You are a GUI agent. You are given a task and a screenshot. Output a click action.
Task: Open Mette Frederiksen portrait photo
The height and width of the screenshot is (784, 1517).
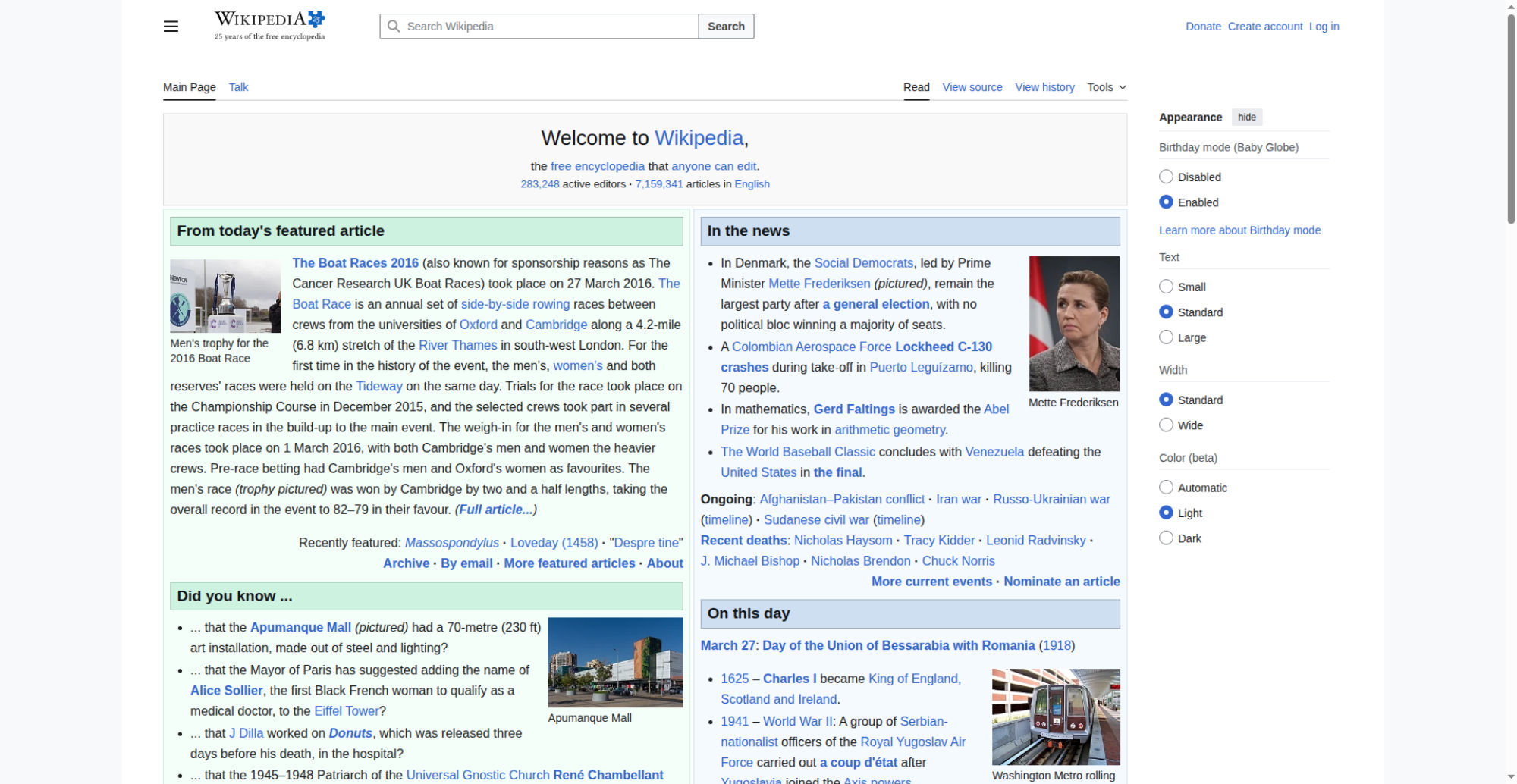pos(1073,323)
